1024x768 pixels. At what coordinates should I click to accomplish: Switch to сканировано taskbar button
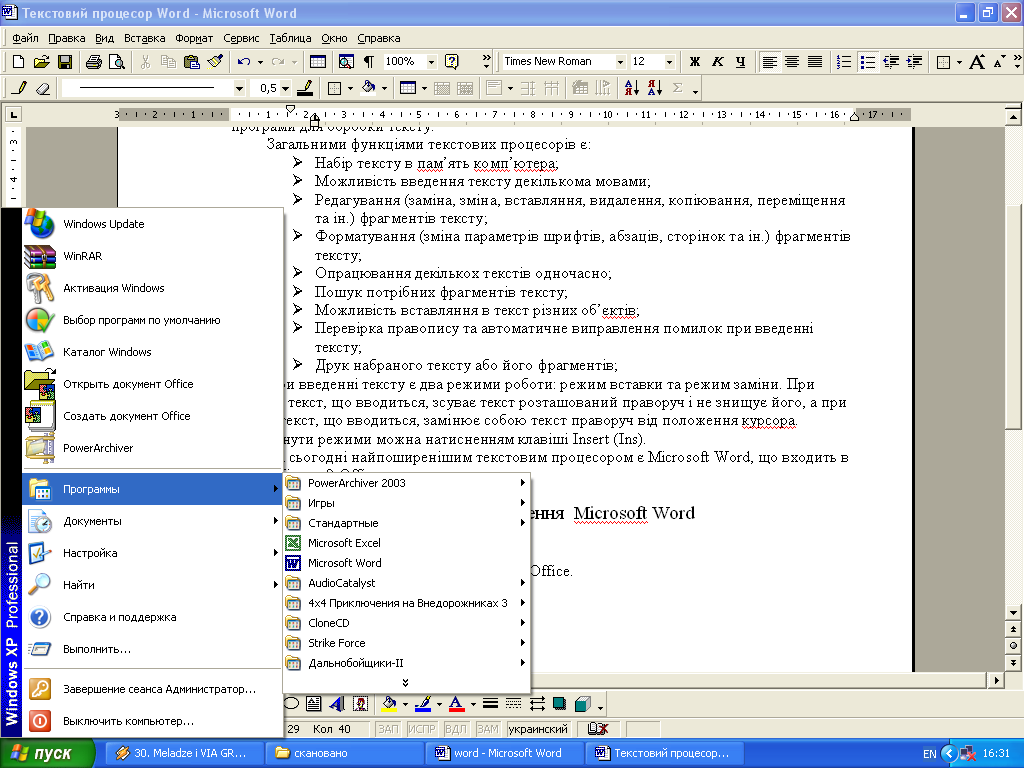[343, 753]
